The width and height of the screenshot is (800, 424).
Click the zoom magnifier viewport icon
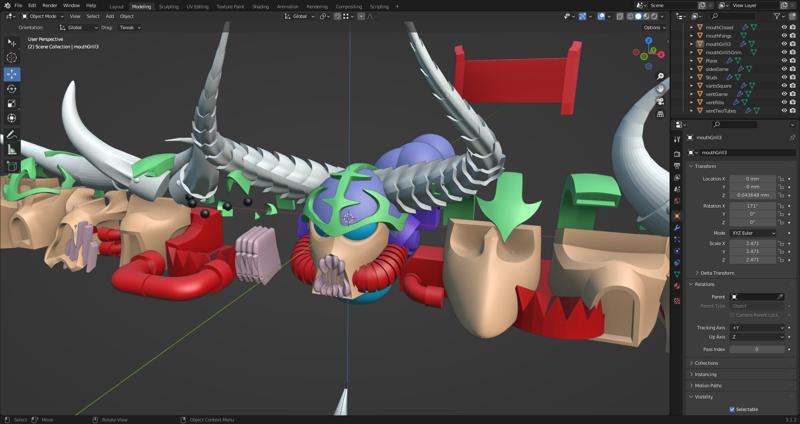tap(661, 76)
